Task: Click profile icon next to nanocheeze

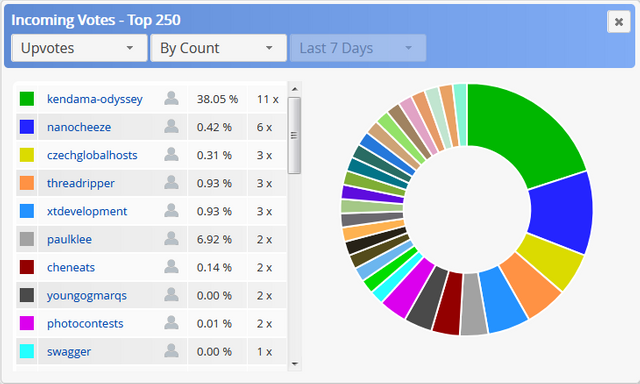Action: 171,127
